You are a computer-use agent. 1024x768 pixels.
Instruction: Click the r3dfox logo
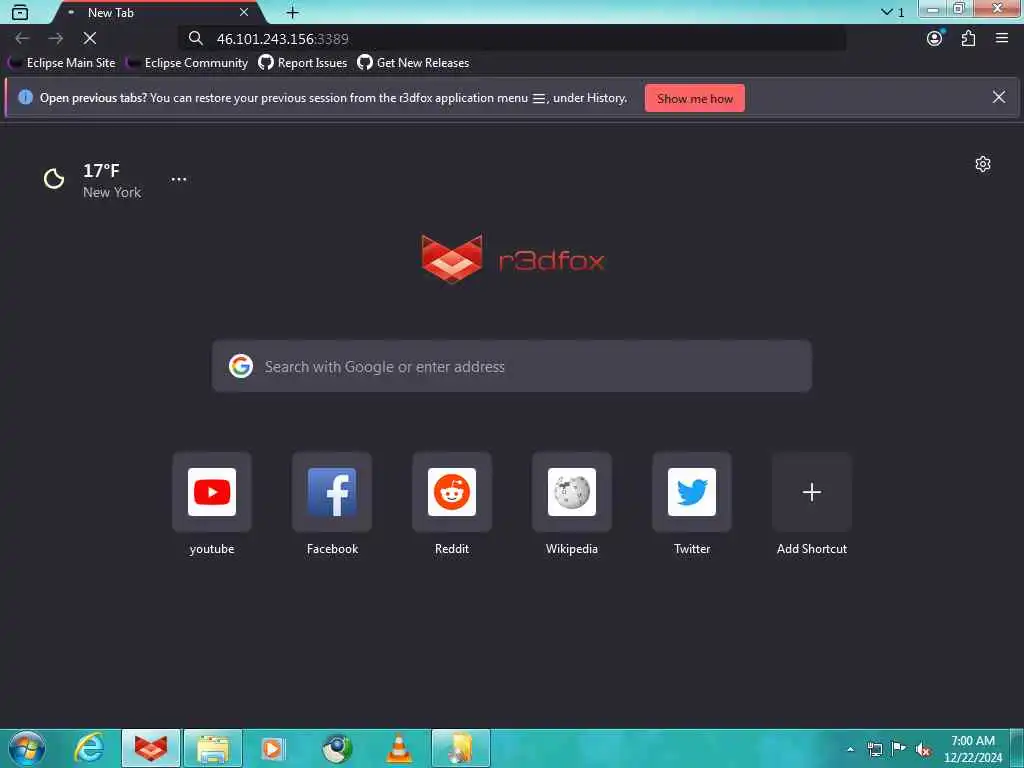513,259
